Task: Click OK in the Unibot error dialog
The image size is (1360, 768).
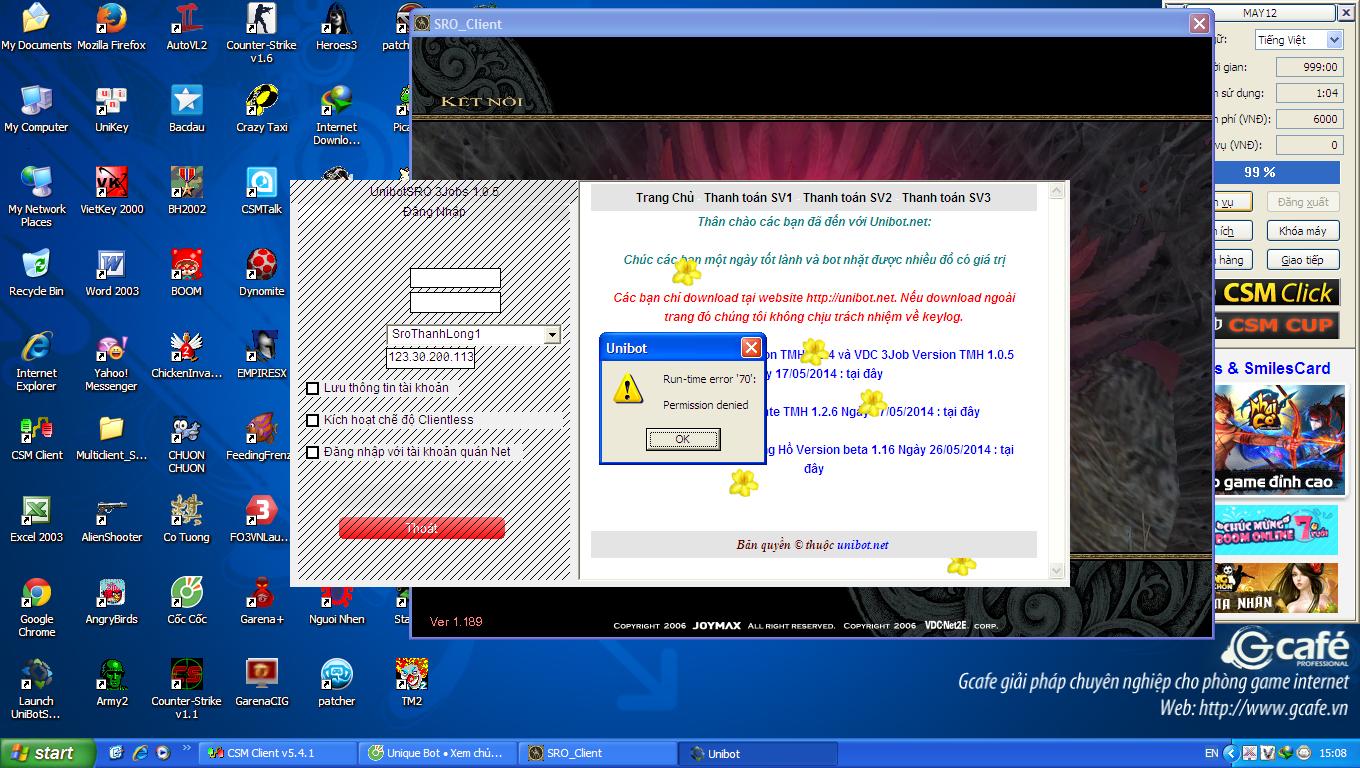Action: [x=682, y=439]
